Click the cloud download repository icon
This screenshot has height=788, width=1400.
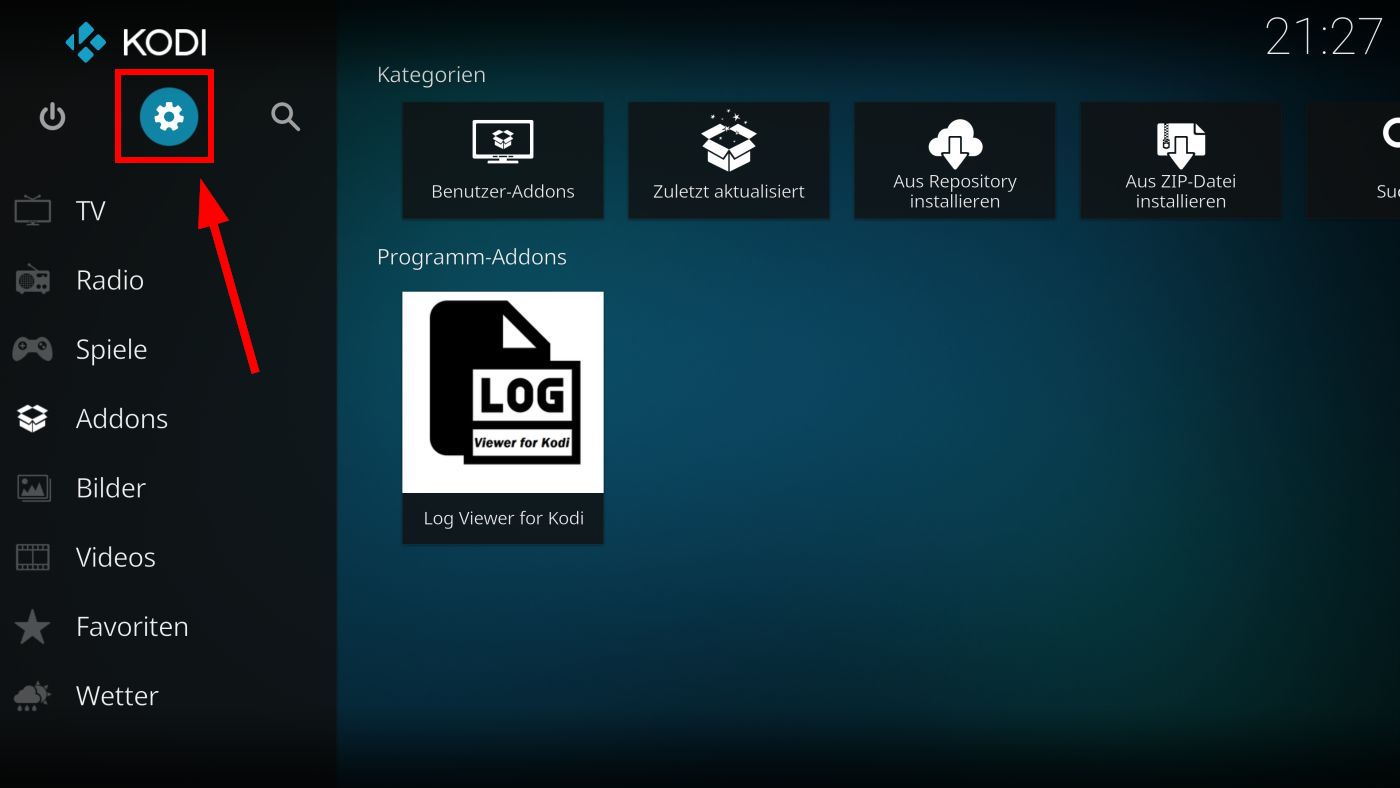955,142
